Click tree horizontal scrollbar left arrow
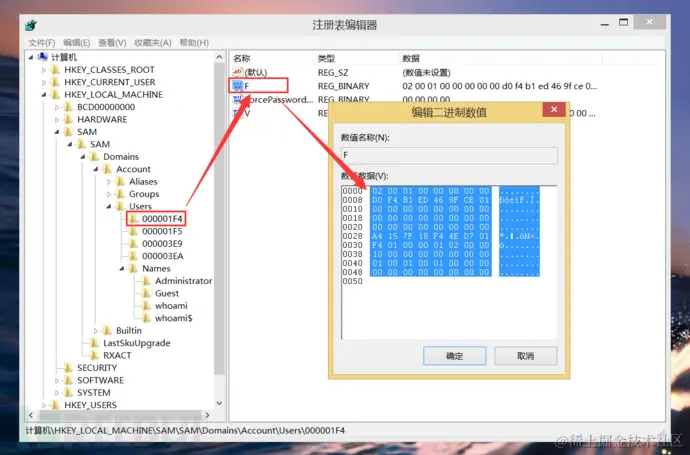 tap(31, 415)
